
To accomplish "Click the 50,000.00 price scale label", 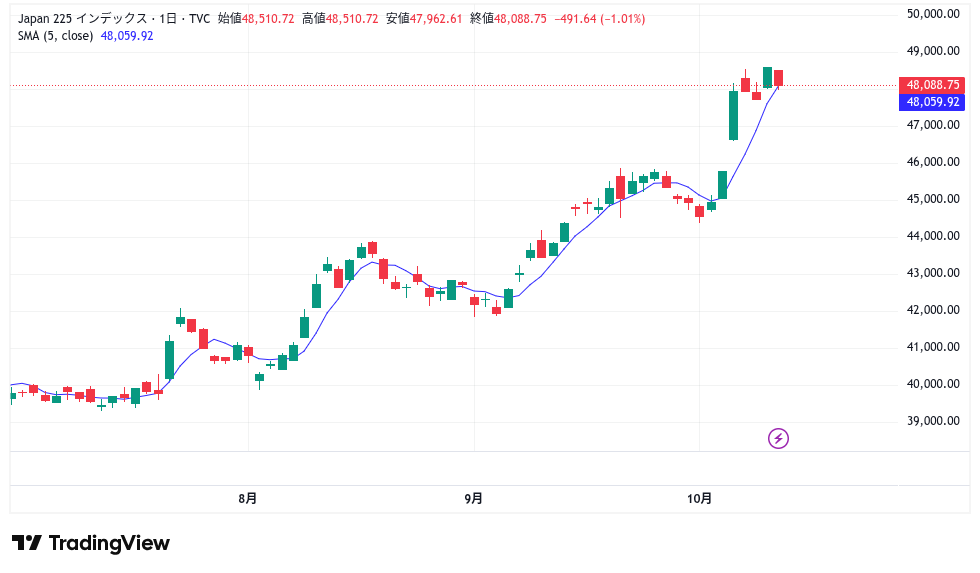I will (932, 14).
